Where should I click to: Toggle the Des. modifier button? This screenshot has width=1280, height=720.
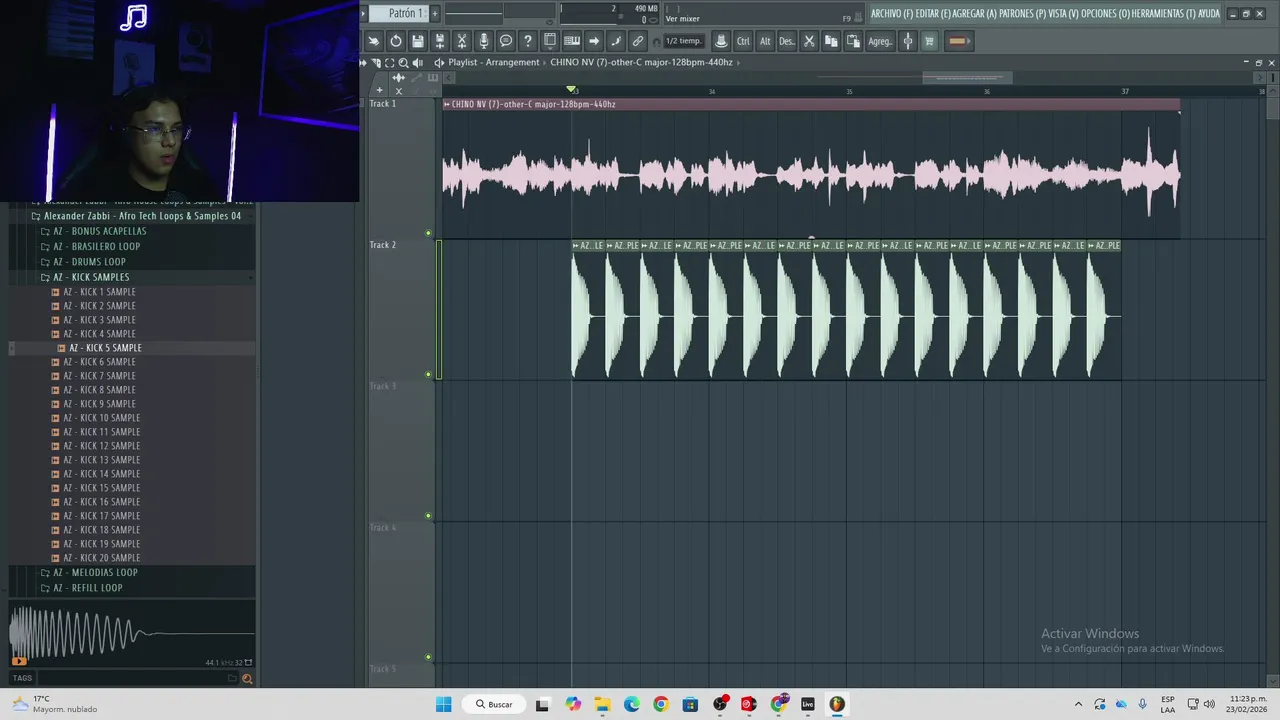(x=787, y=41)
